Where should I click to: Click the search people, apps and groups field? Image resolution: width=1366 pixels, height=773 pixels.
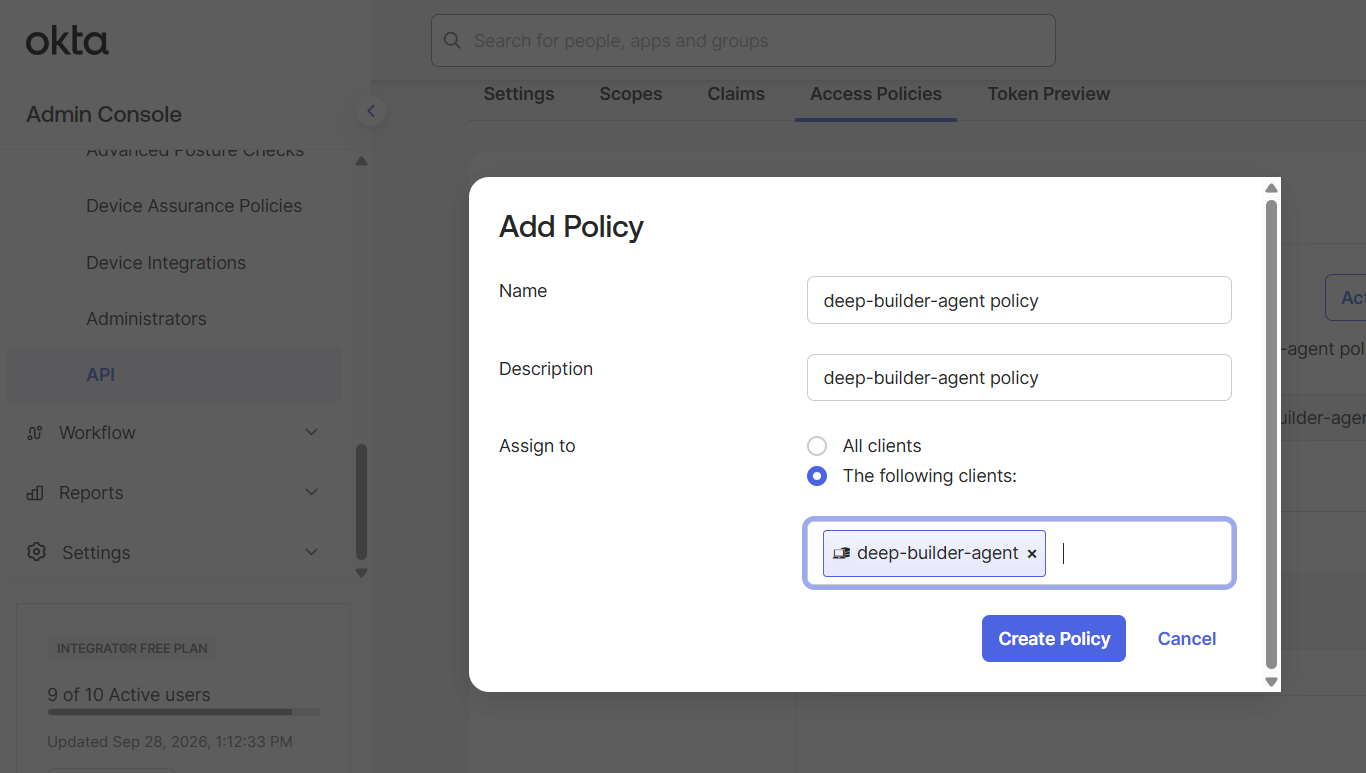coord(743,41)
